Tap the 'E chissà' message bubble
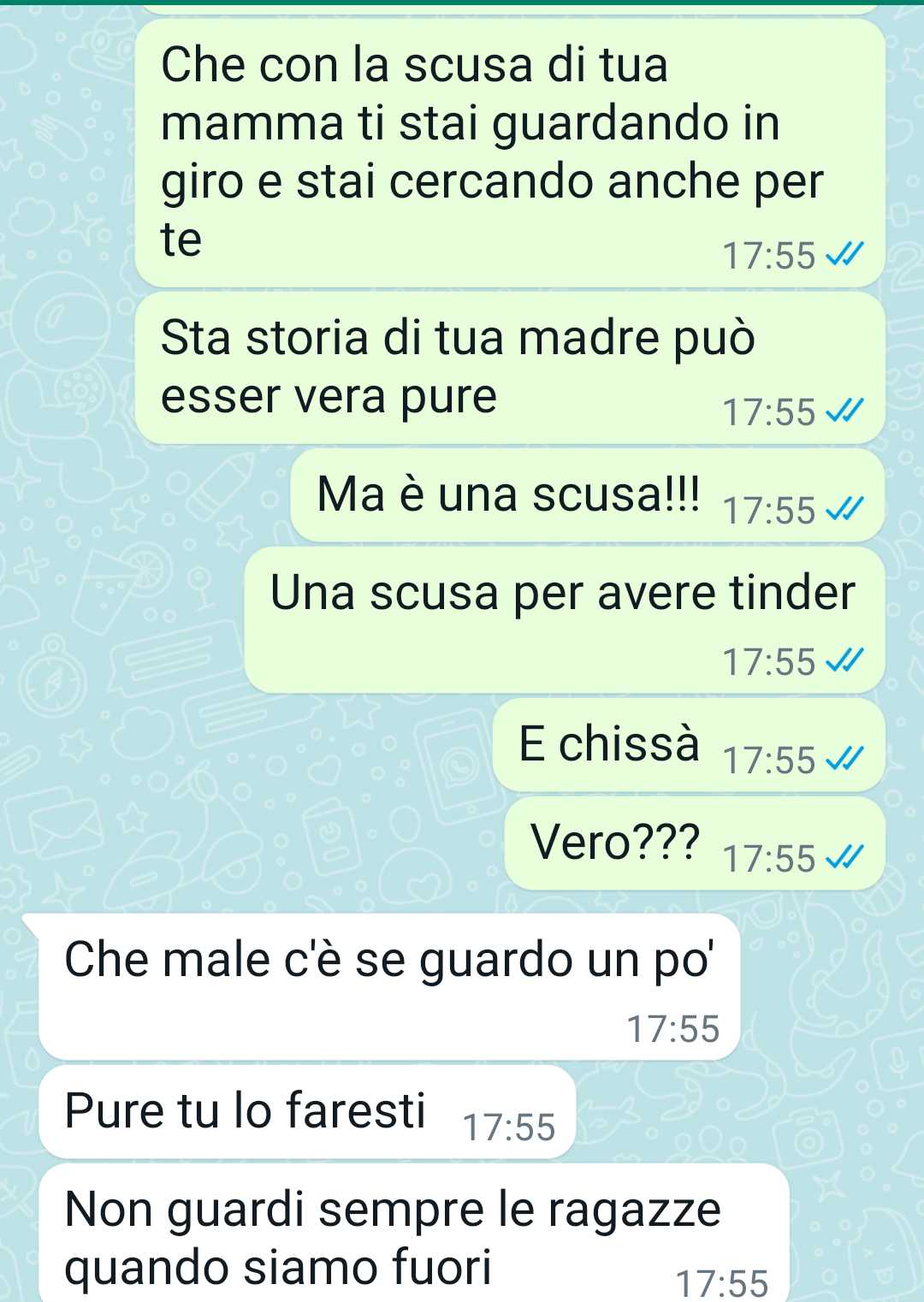This screenshot has width=924, height=1302. click(x=689, y=745)
